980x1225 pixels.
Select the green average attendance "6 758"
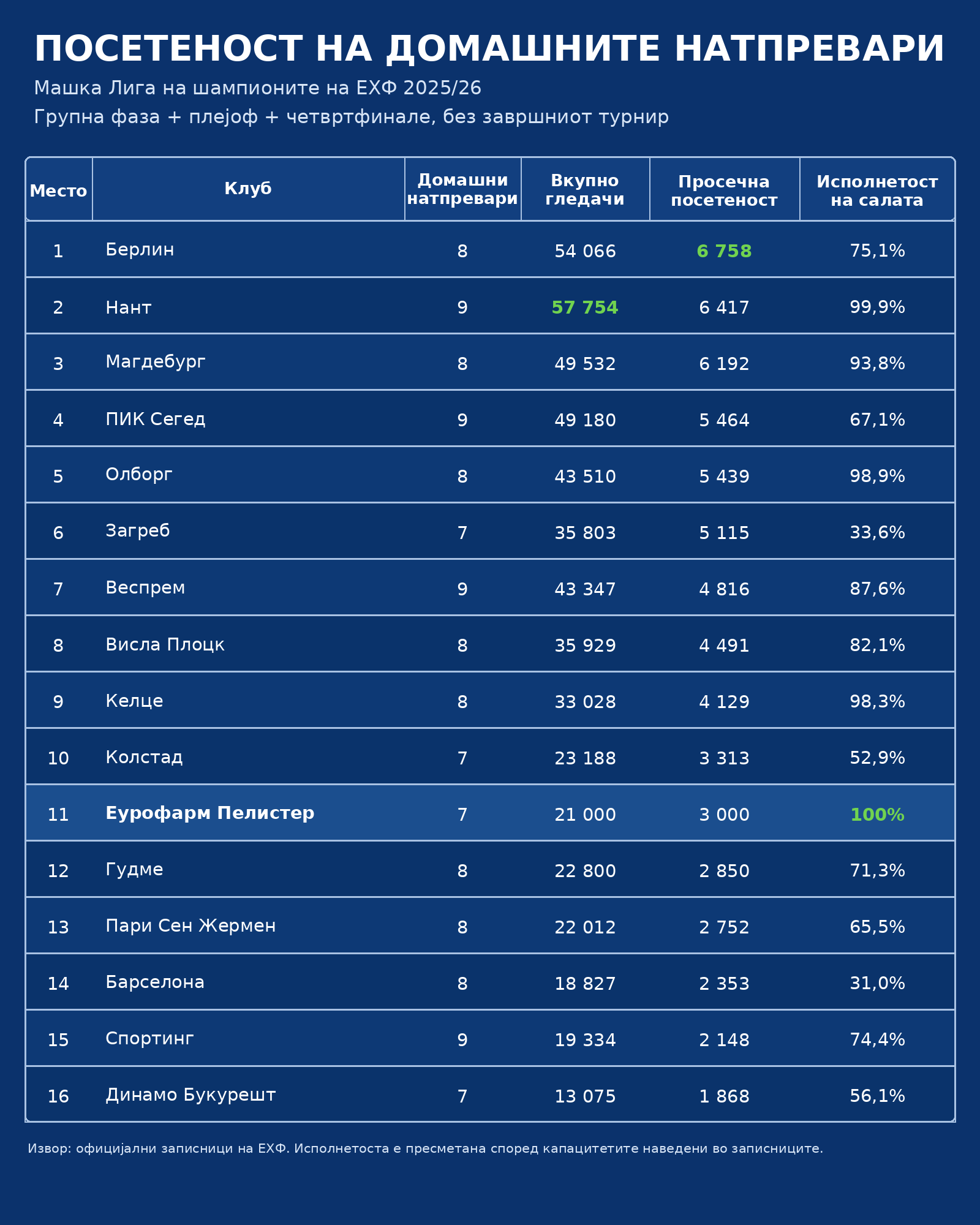click(724, 251)
